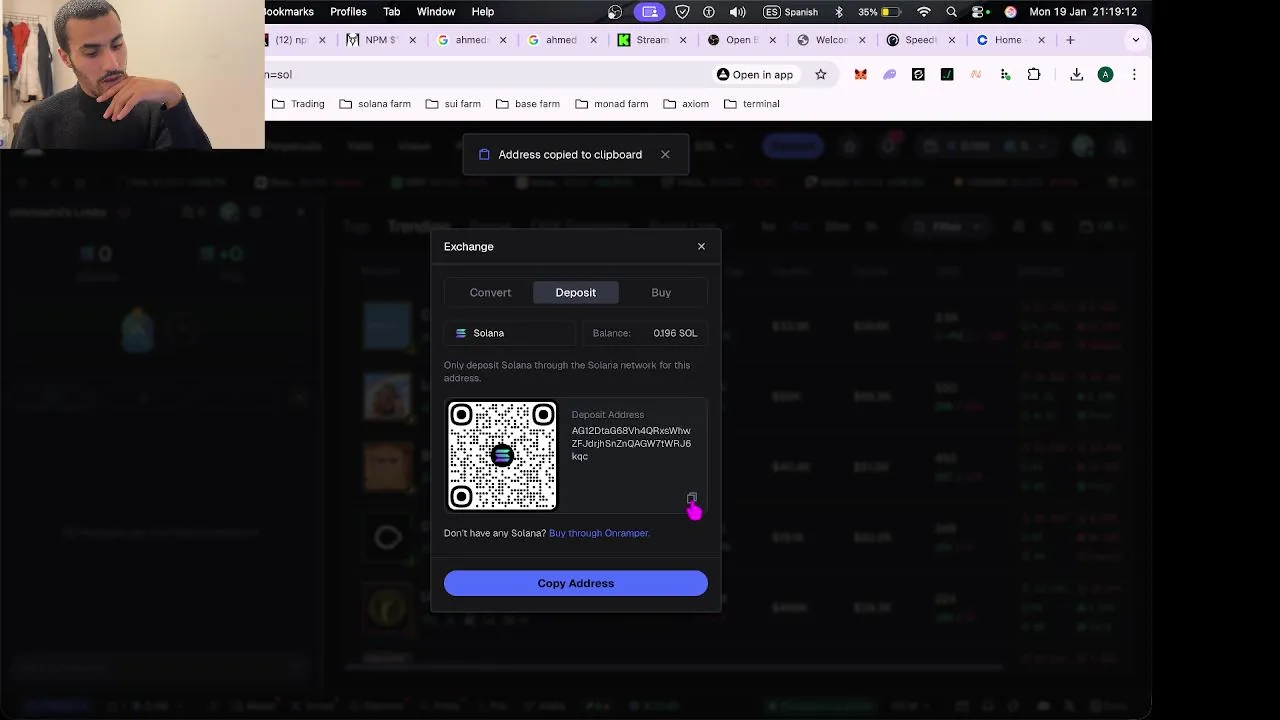Open the sui farm bookmarks folder
The width and height of the screenshot is (1280, 720).
(x=453, y=104)
